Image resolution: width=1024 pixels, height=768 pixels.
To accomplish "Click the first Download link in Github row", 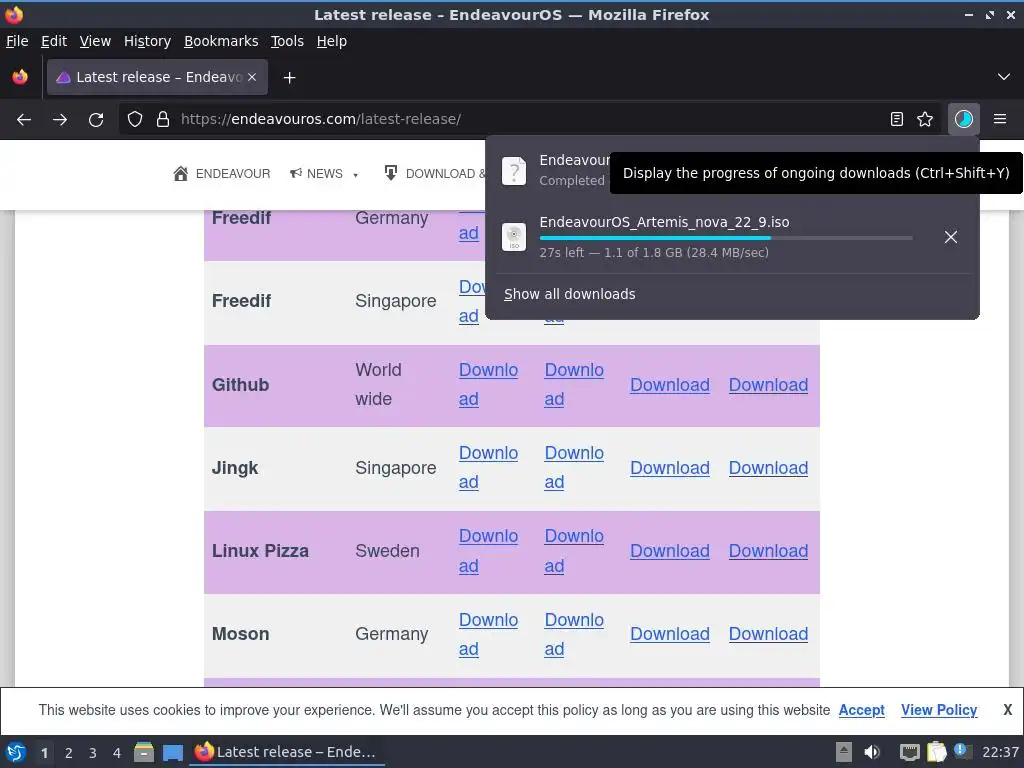I will (x=488, y=385).
